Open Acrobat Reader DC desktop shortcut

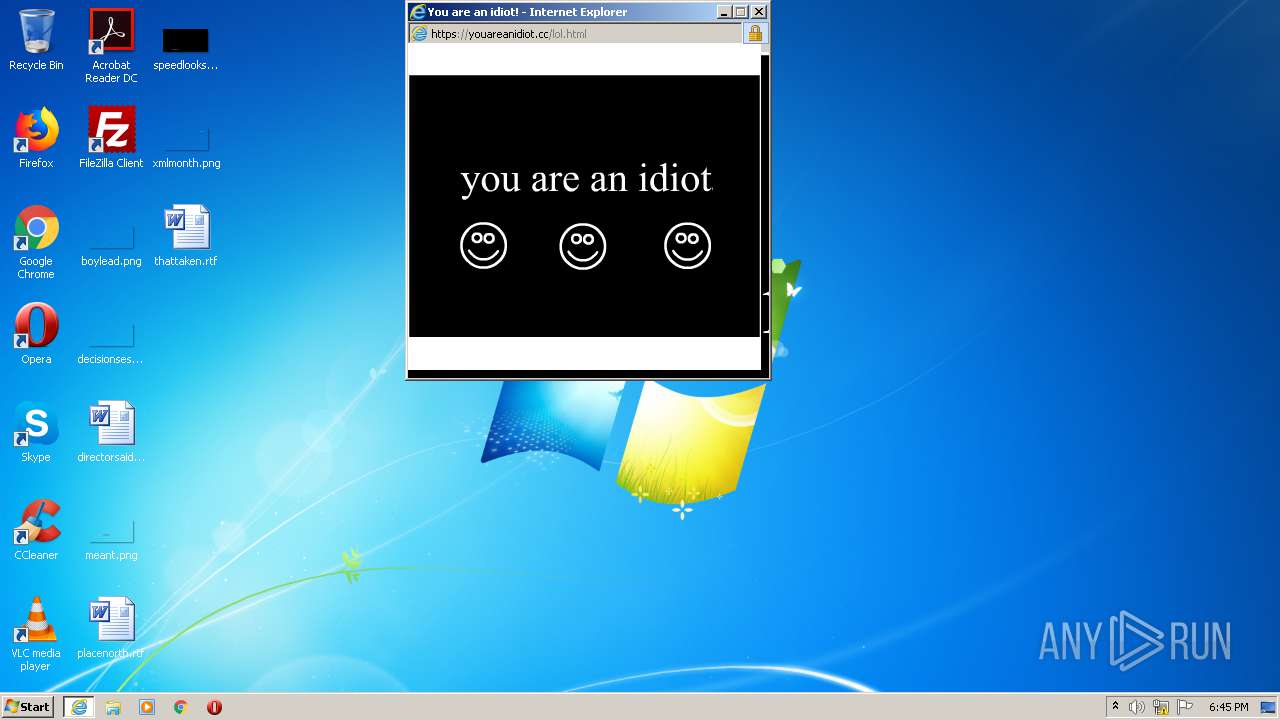(111, 45)
